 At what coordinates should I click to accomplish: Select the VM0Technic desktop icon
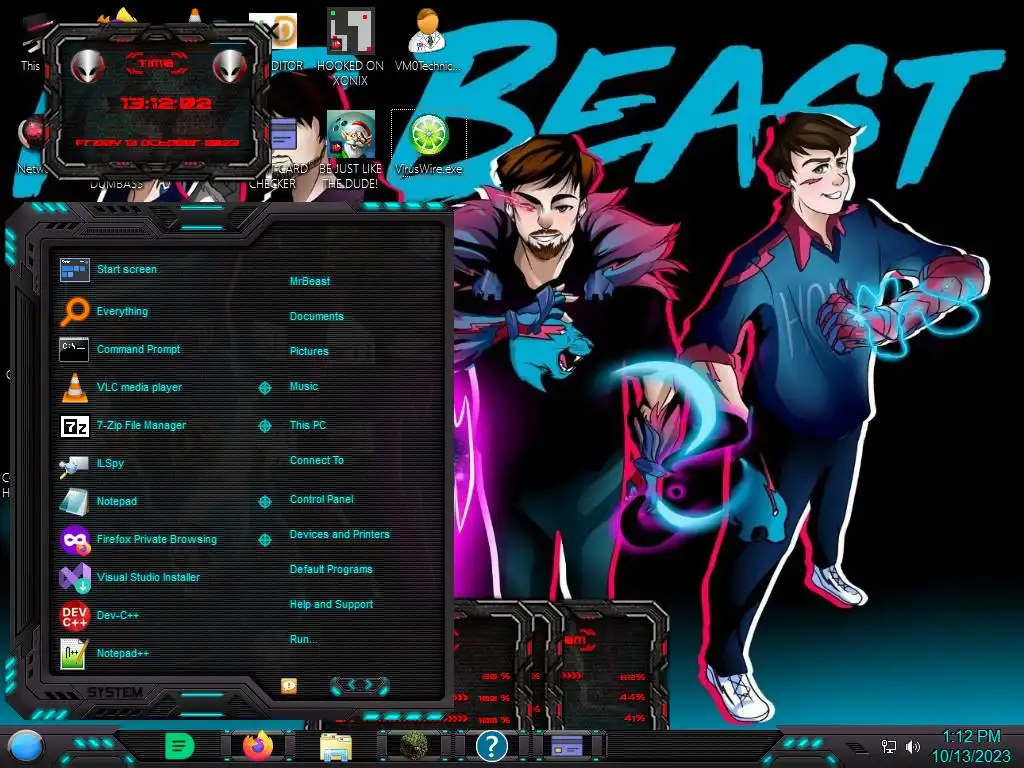point(427,40)
